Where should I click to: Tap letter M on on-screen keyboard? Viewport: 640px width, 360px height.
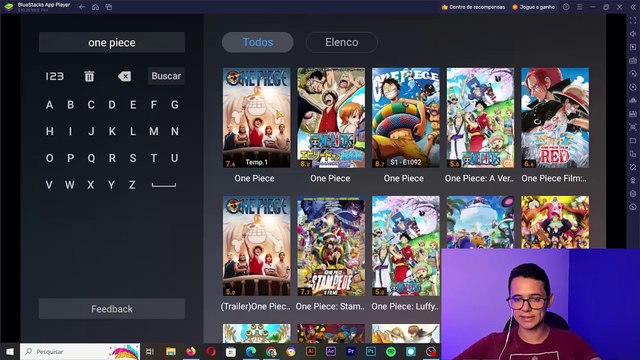[x=153, y=131]
